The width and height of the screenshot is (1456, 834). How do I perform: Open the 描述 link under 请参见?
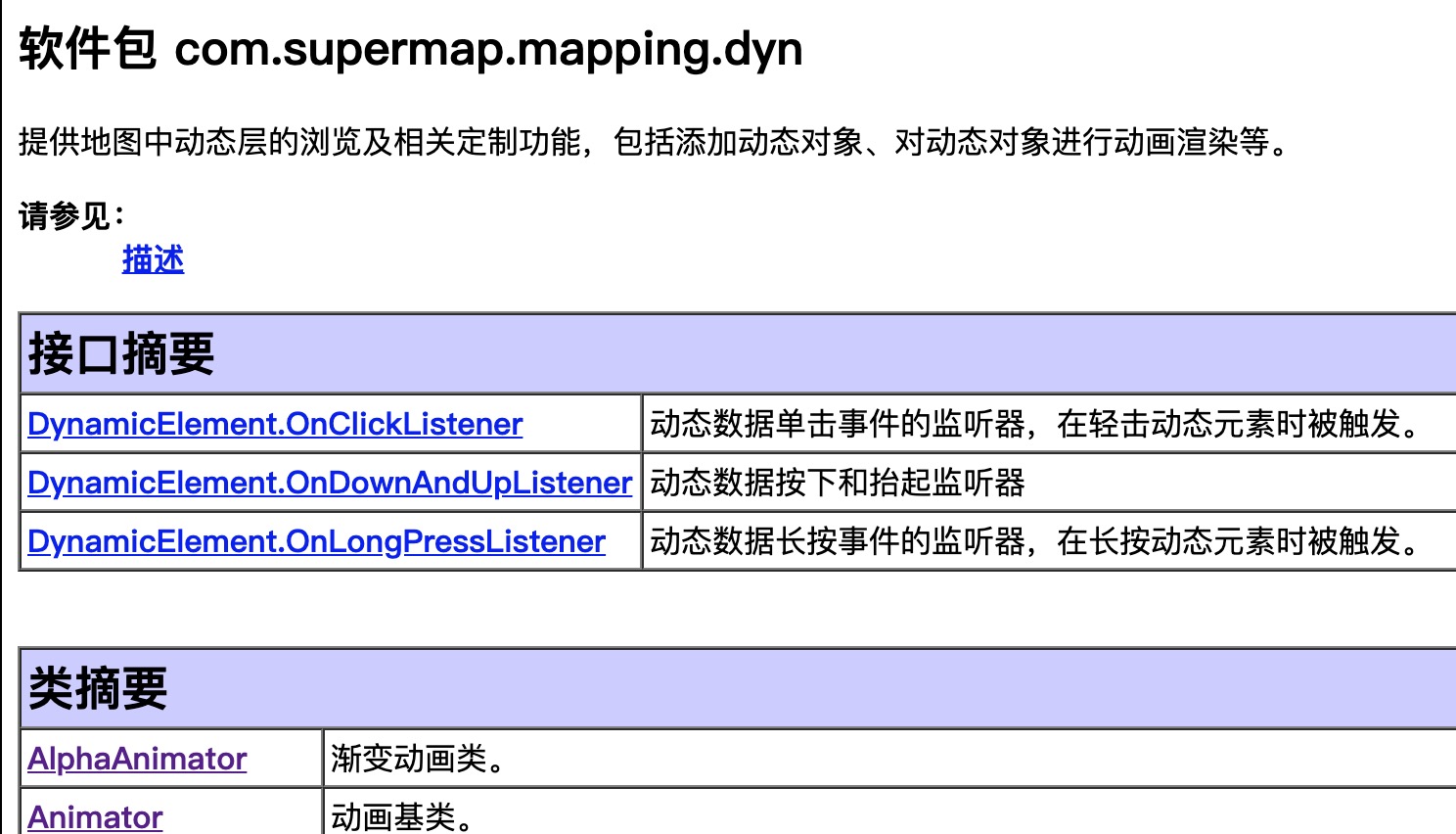pos(153,260)
